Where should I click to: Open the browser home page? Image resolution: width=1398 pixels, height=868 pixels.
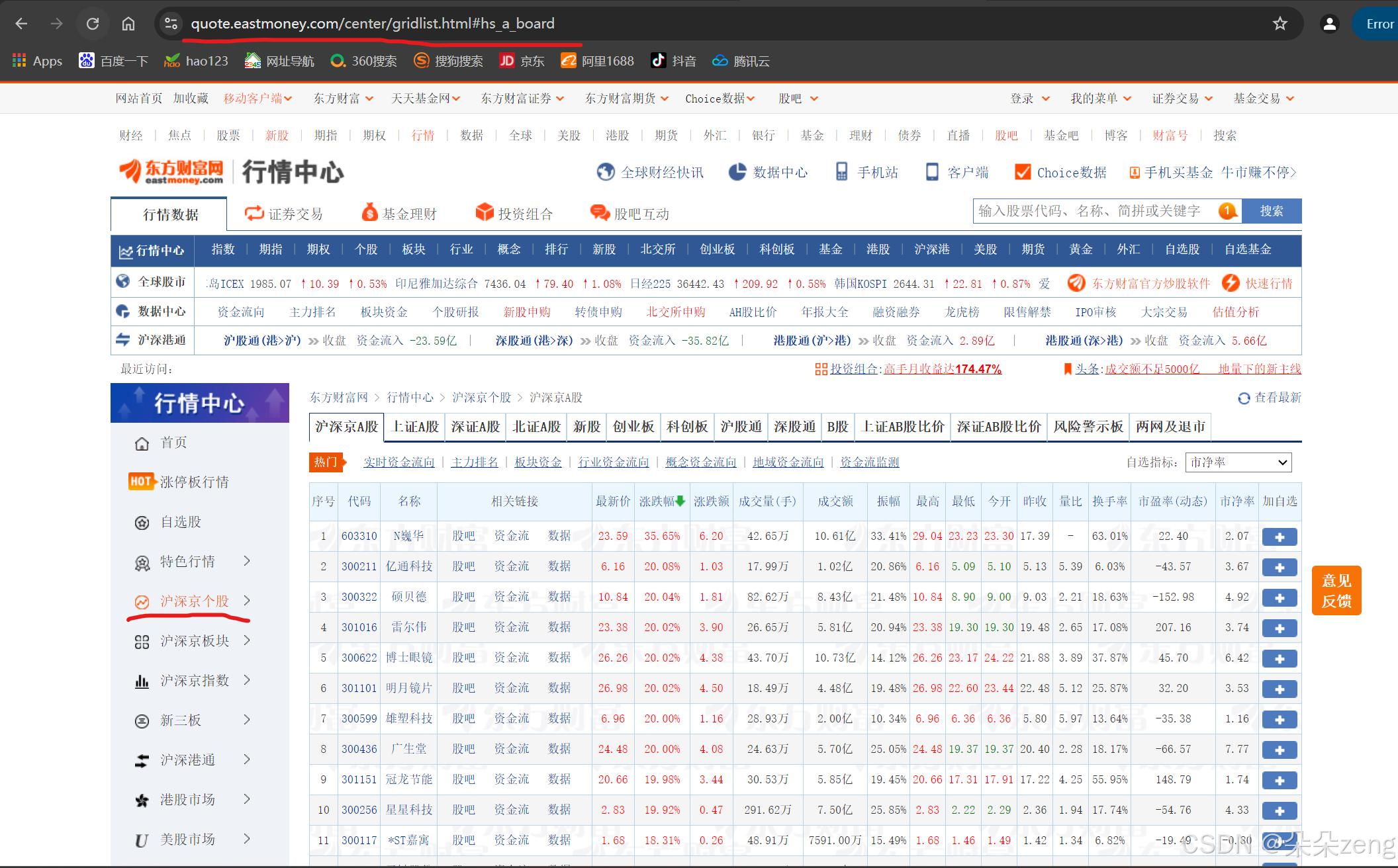click(x=128, y=24)
